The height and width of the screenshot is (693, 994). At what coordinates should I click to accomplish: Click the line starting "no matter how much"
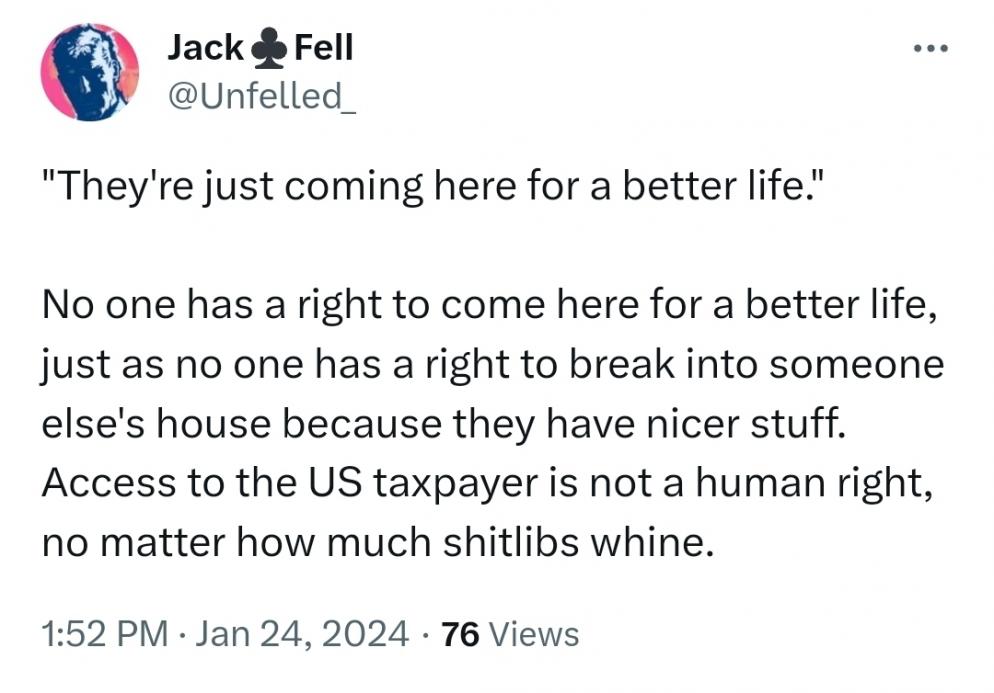tap(378, 543)
